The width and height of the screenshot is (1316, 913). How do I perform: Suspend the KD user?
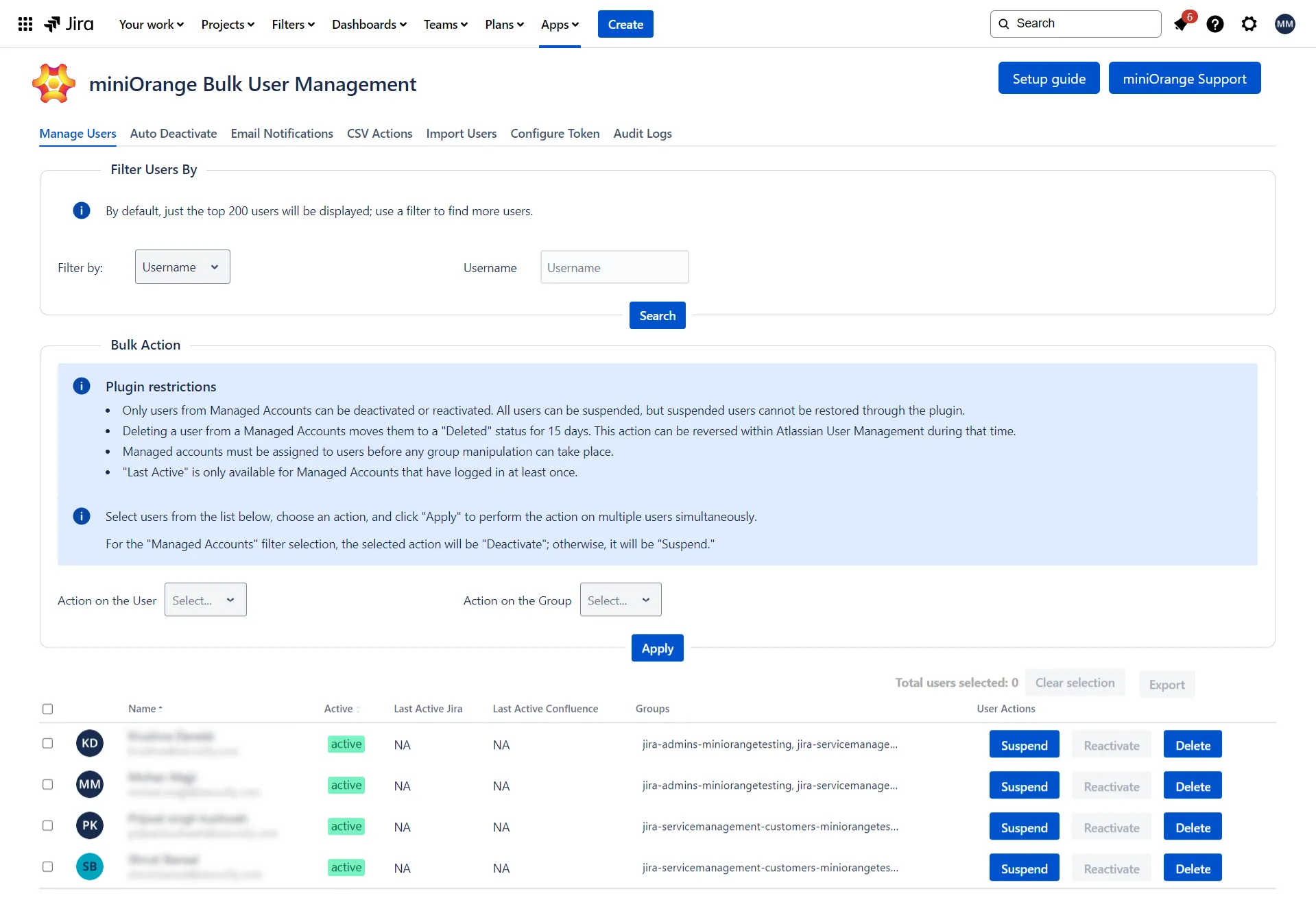coord(1024,744)
